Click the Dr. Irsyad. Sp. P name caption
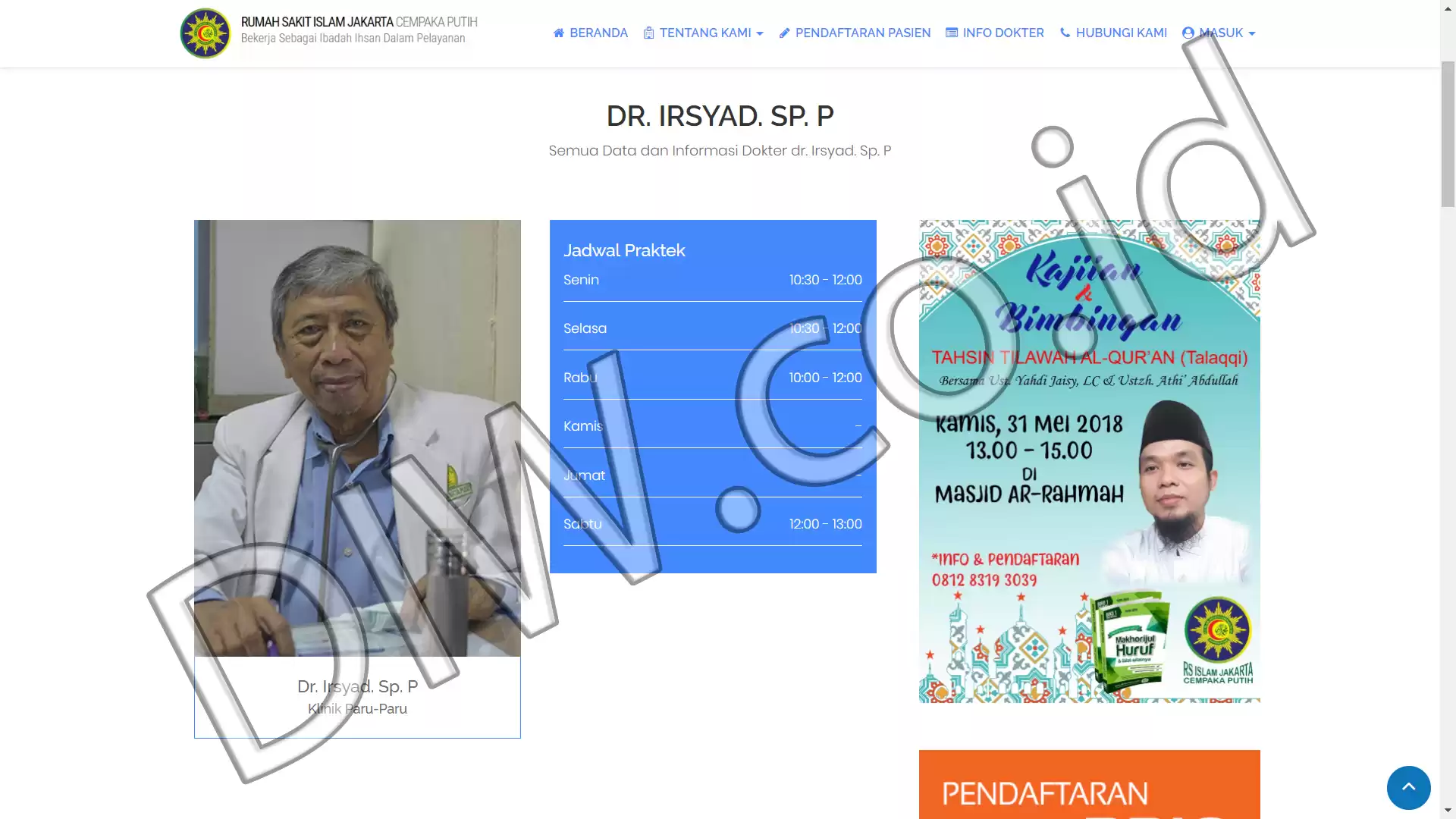The width and height of the screenshot is (1456, 819). tap(357, 686)
